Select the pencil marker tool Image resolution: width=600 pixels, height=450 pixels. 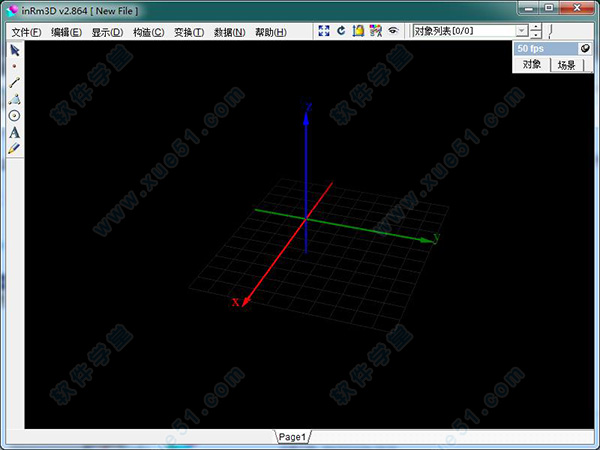tap(14, 148)
